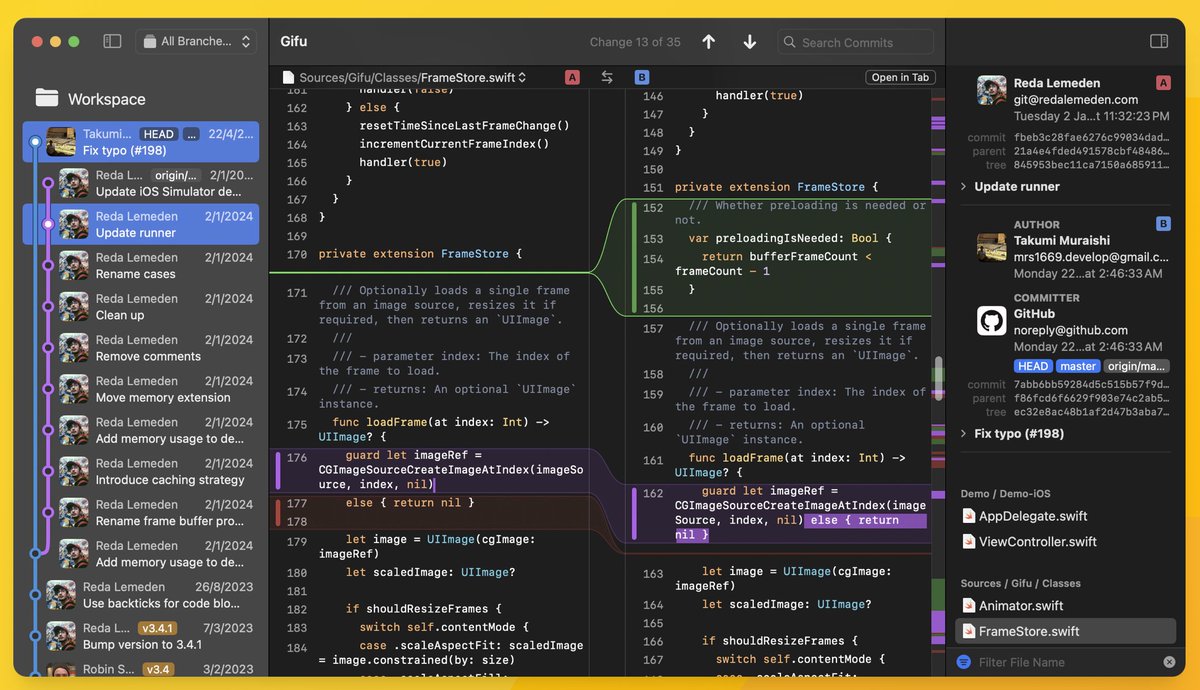Select the blue B revision badge in path bar
Screen dimensions: 1200x690
point(642,77)
